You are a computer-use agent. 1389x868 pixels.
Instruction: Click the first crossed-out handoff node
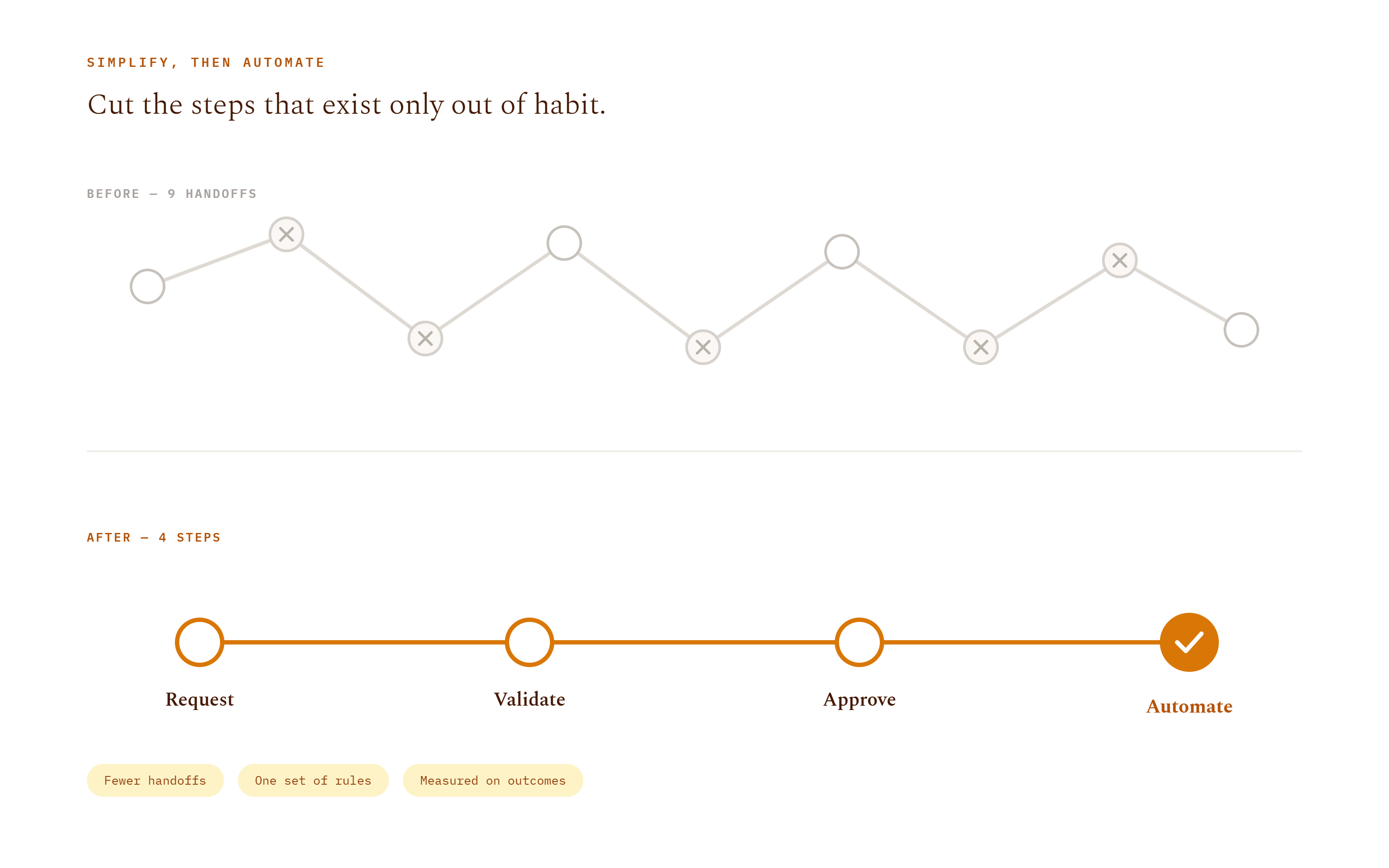pos(286,234)
